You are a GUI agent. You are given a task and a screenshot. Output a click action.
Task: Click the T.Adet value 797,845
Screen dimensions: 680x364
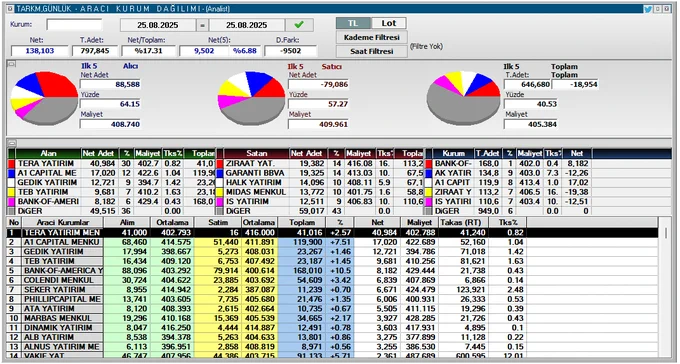(95, 51)
